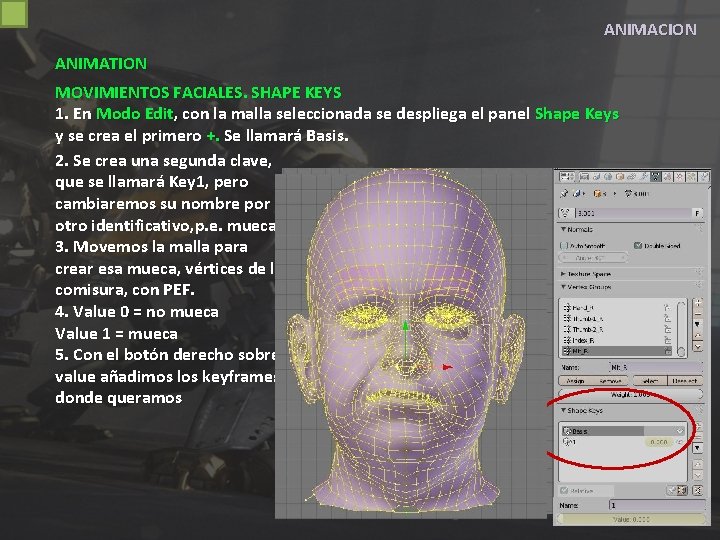The width and height of the screenshot is (720, 540).
Task: Open the shape key specials menu arrow
Action: pos(698,448)
